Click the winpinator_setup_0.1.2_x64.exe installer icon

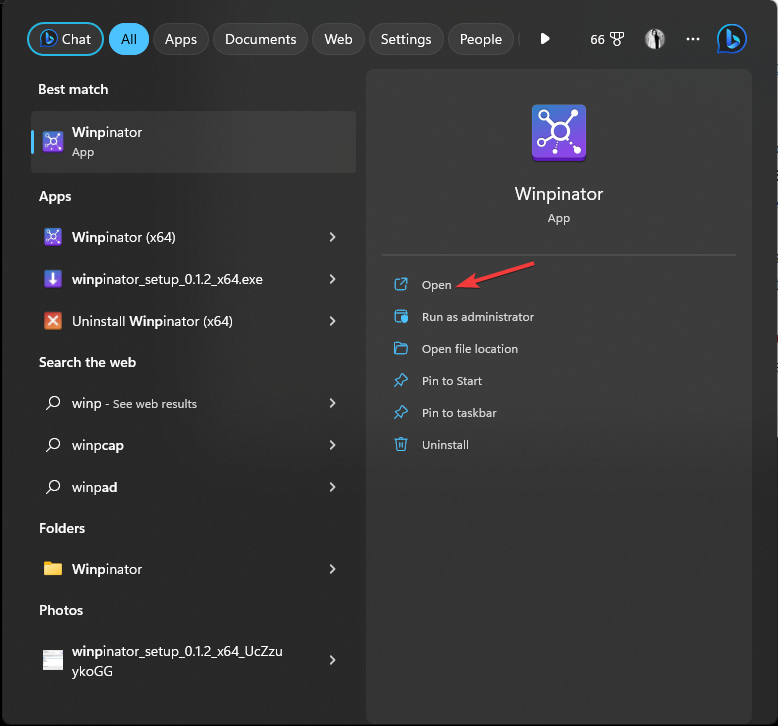(53, 279)
